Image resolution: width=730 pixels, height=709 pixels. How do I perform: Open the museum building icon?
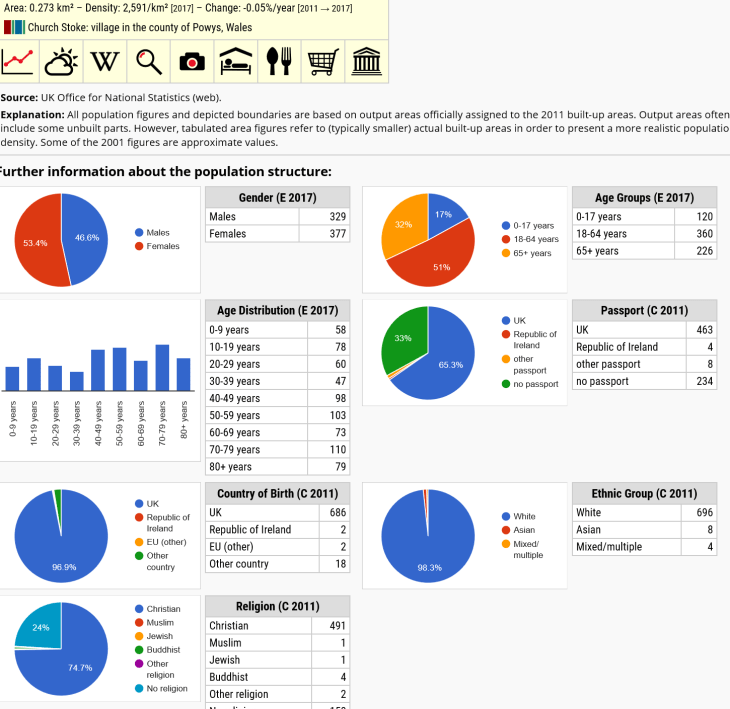click(x=366, y=62)
